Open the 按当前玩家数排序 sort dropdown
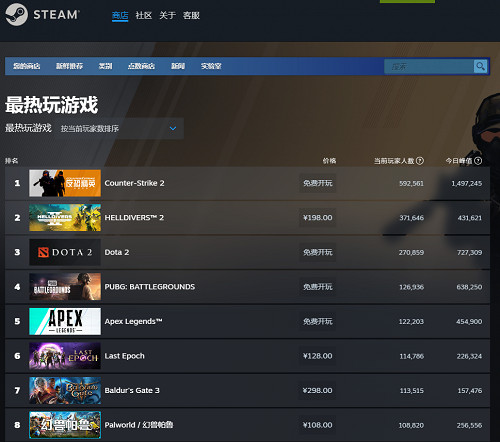Viewport: 500px width, 442px height. (119, 128)
